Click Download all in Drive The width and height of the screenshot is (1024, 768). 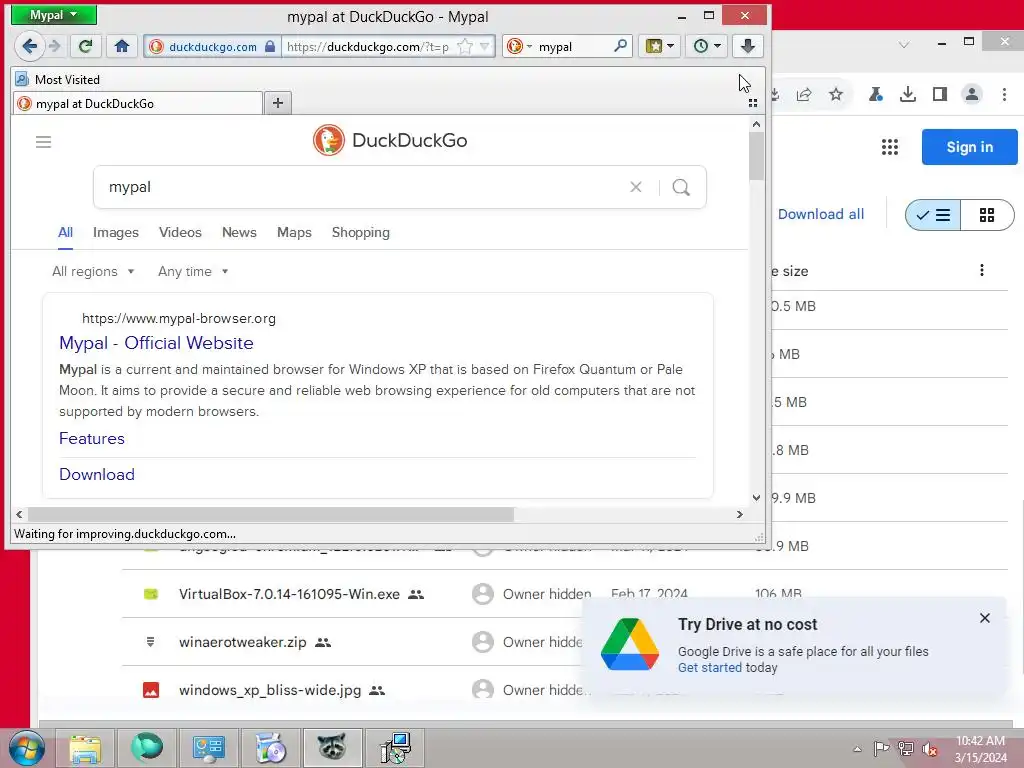click(821, 214)
